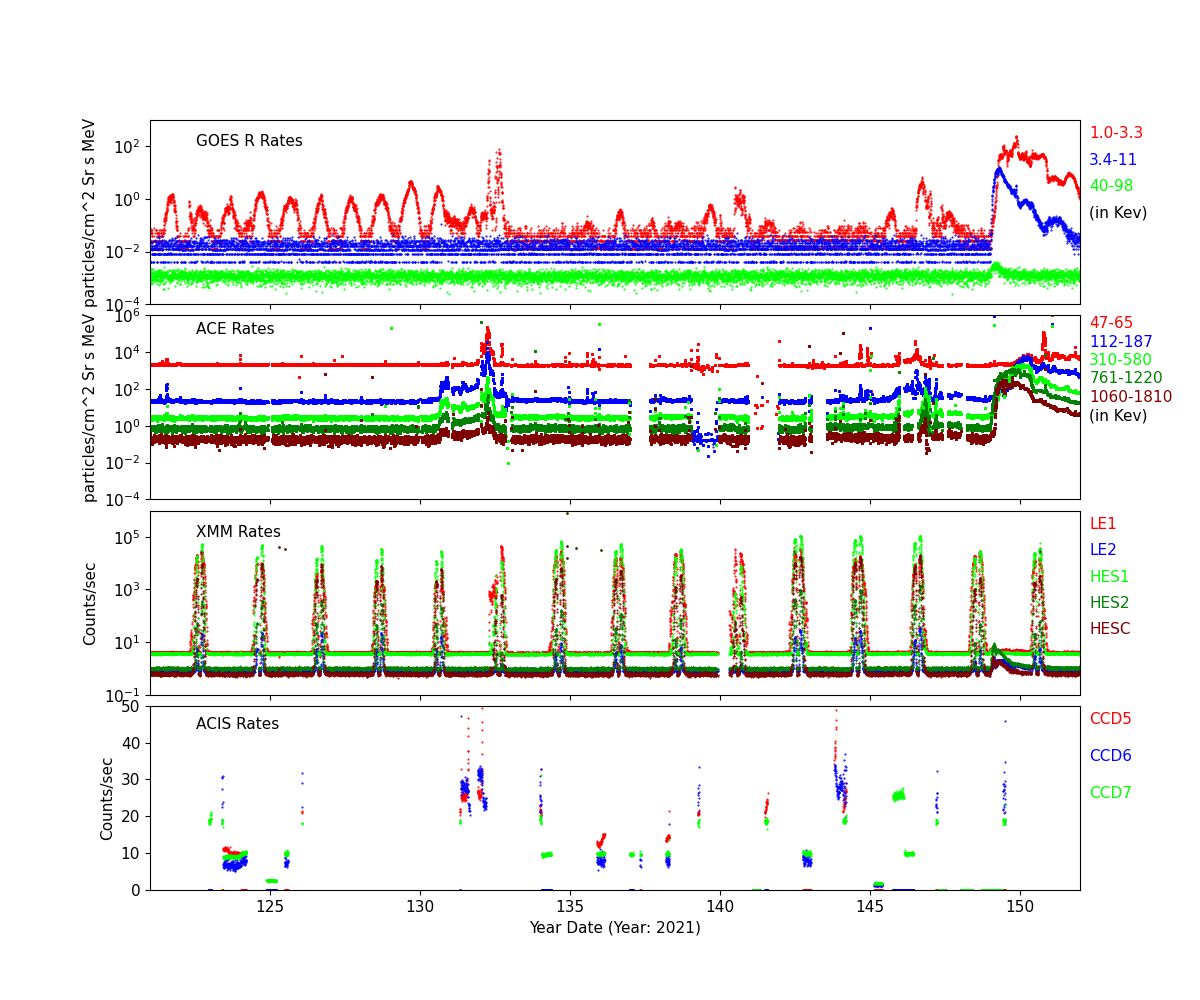The width and height of the screenshot is (1200, 1000).
Task: Pick the 761-1220 legend label
Action: pos(1125,378)
